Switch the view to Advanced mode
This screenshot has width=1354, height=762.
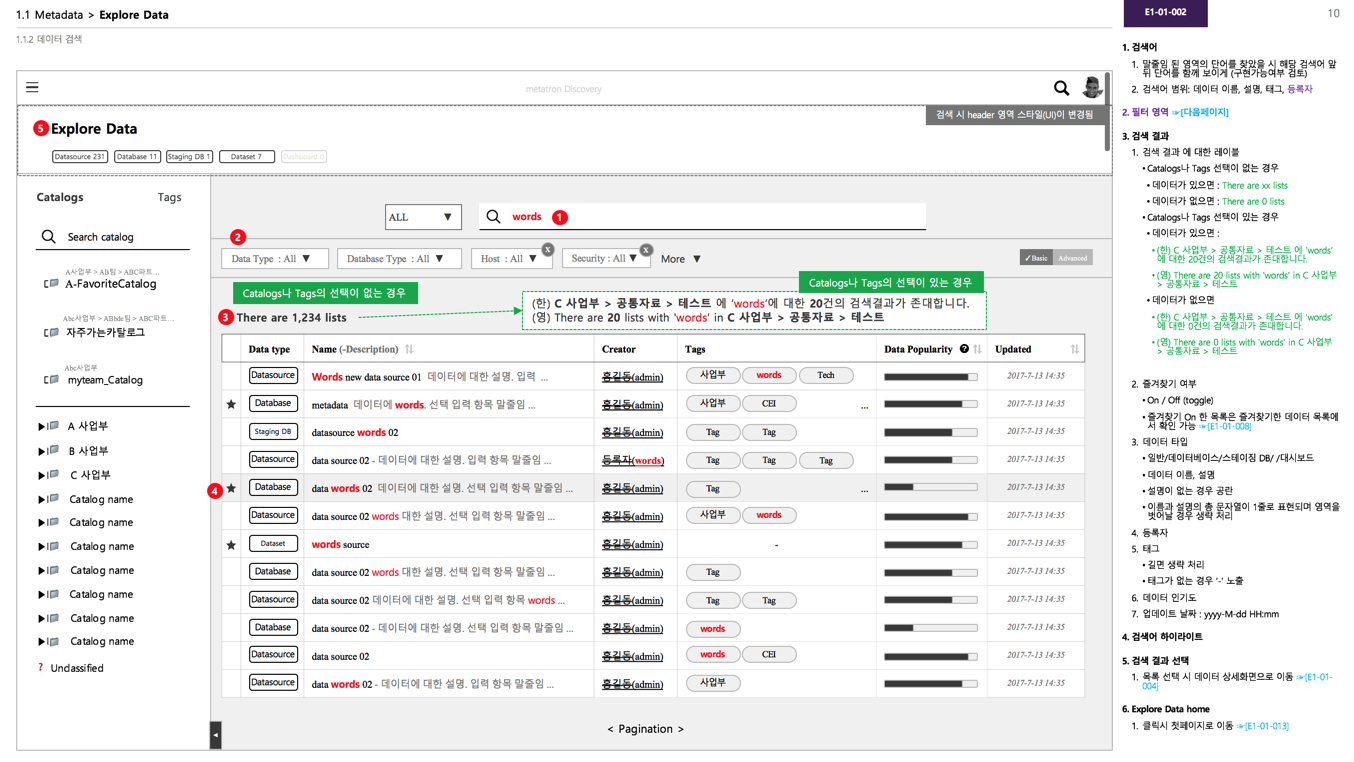click(x=1072, y=258)
